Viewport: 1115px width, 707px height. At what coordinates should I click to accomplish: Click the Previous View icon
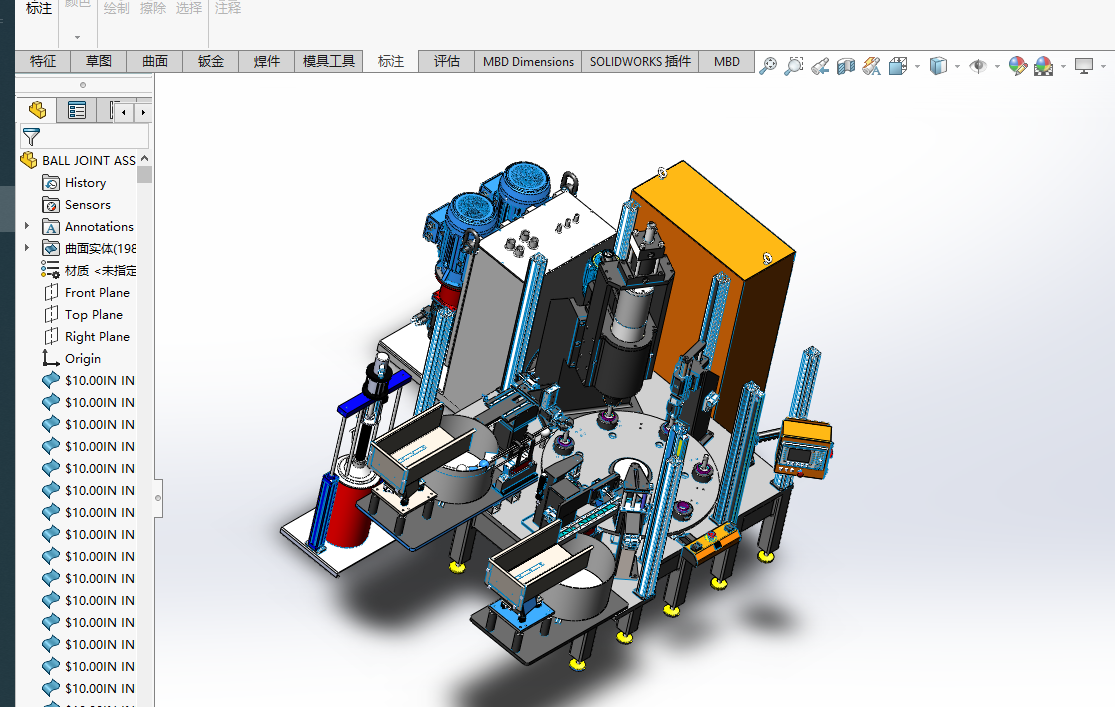820,66
